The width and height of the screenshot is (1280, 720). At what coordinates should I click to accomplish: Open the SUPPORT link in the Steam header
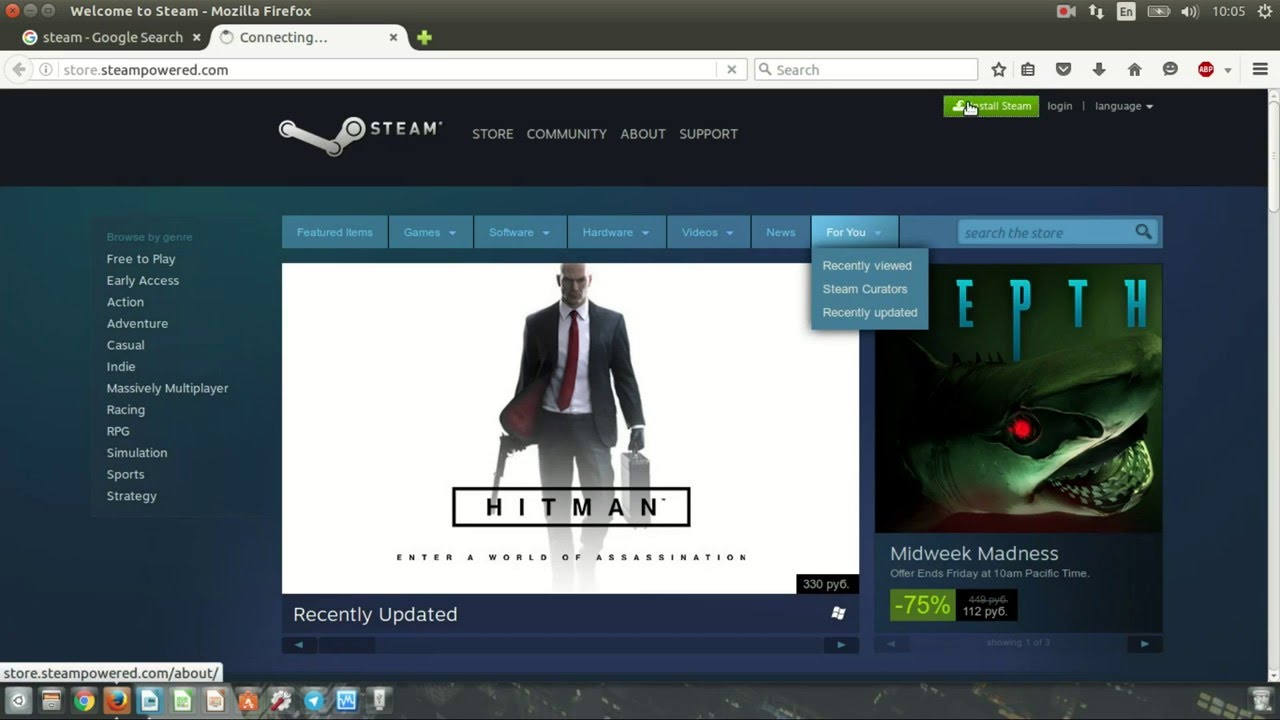(x=708, y=134)
